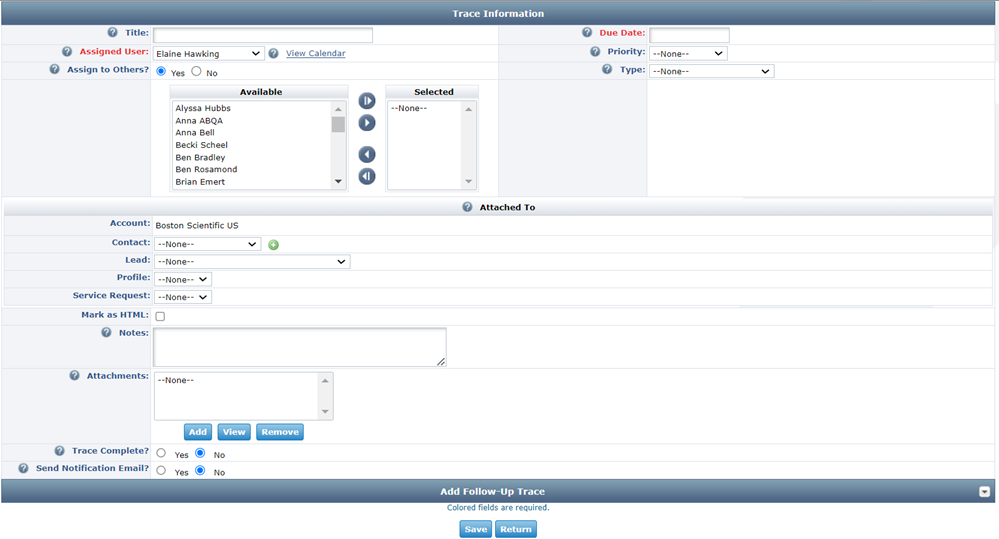The image size is (999, 539).
Task: Open the Type field help icon
Action: 607,69
